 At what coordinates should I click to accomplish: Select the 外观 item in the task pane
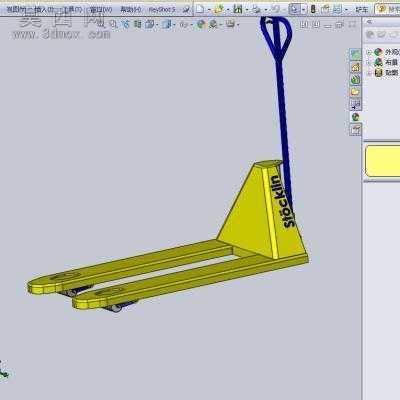(392, 52)
